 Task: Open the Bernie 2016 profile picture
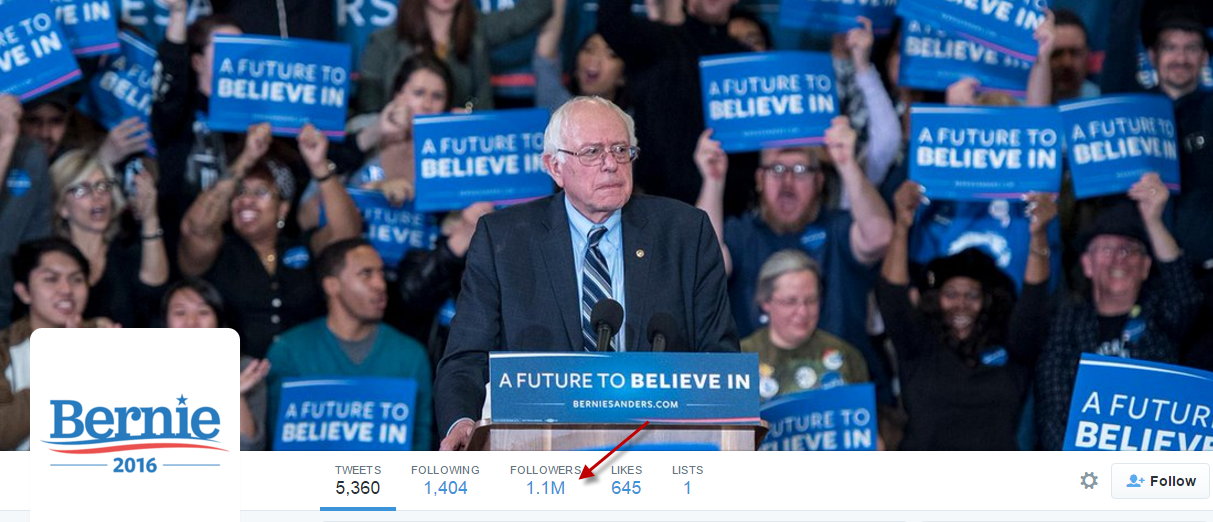(135, 425)
